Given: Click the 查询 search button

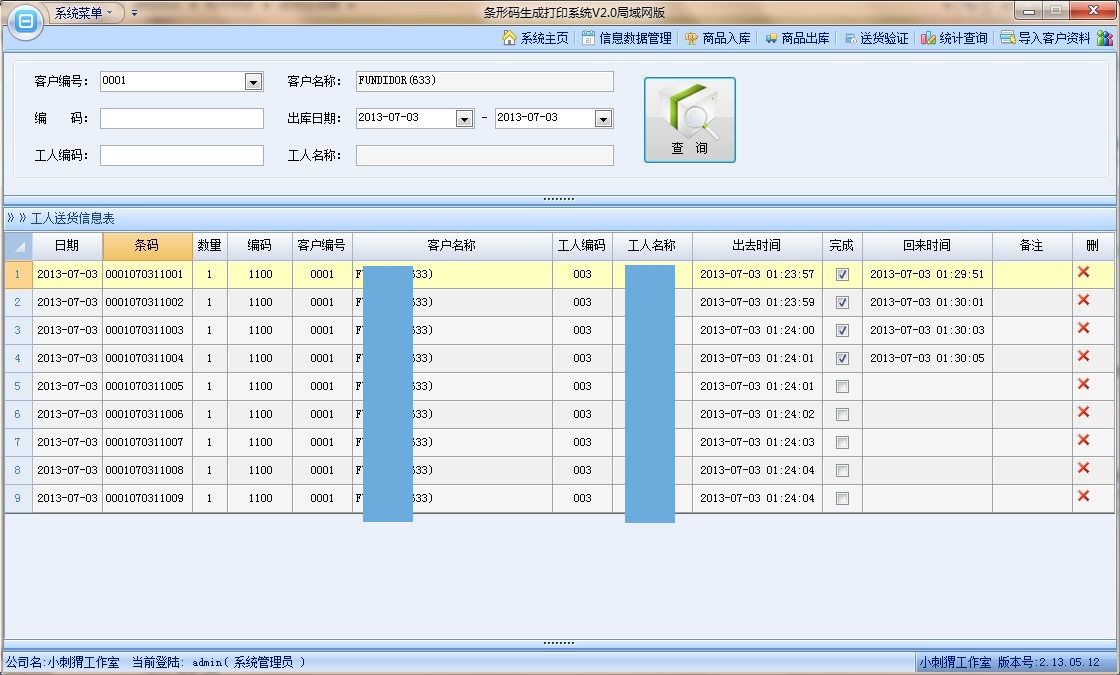Looking at the screenshot, I should pos(689,120).
